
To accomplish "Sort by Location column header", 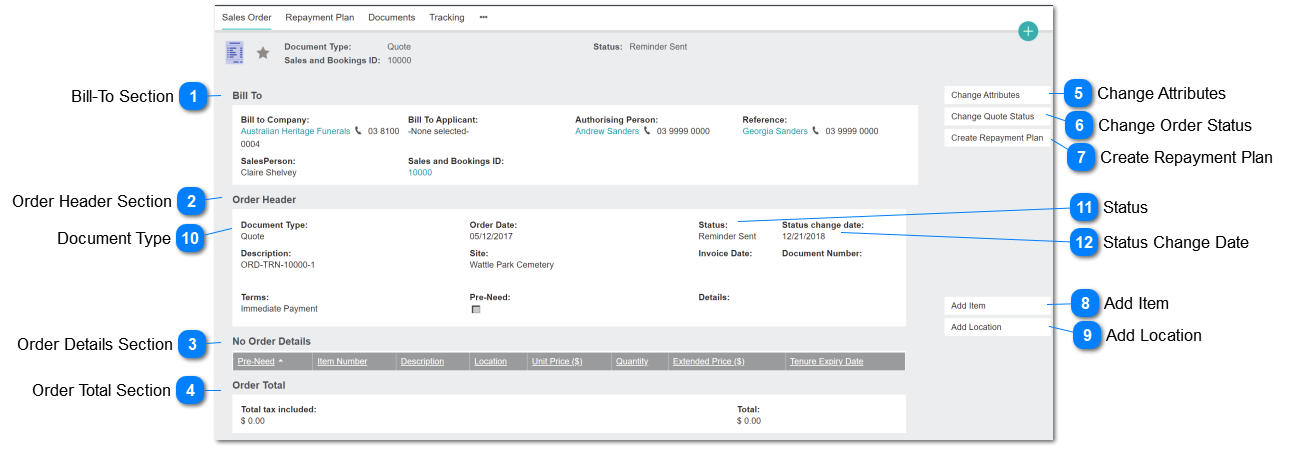I will (x=490, y=361).
